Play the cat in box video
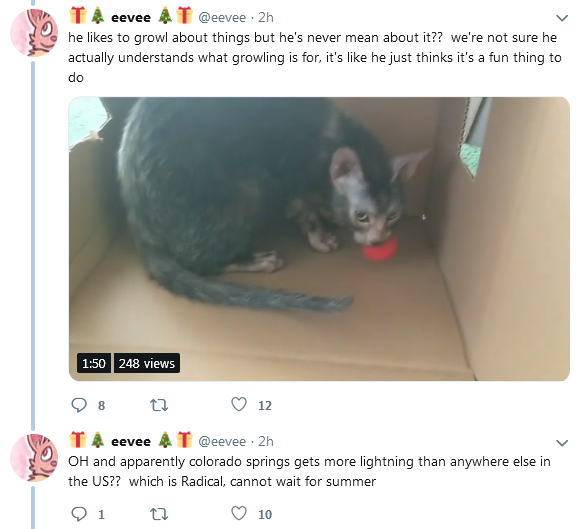 (319, 239)
